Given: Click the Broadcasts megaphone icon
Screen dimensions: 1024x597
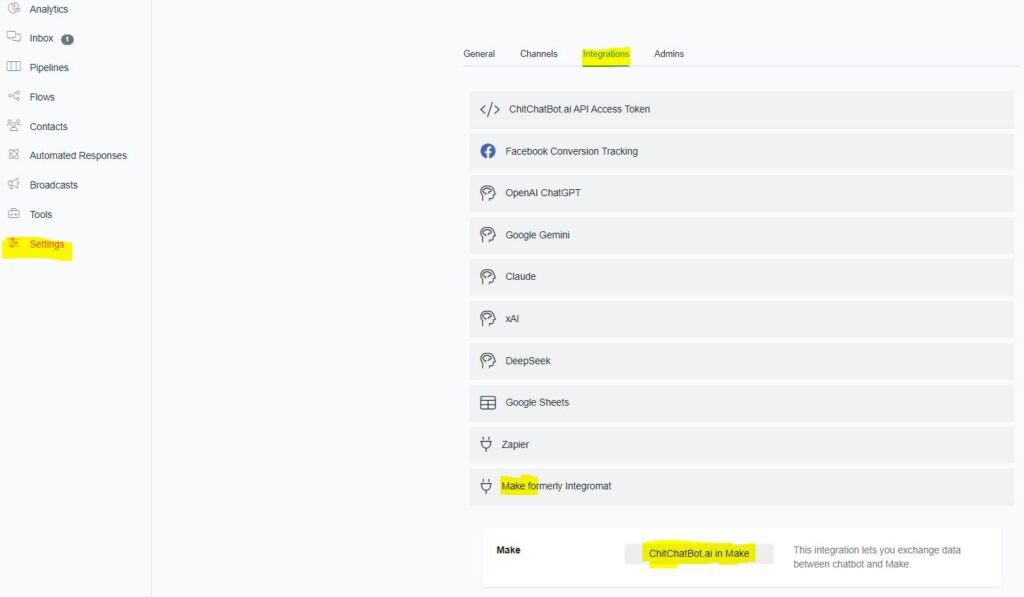Looking at the screenshot, I should click(x=14, y=184).
